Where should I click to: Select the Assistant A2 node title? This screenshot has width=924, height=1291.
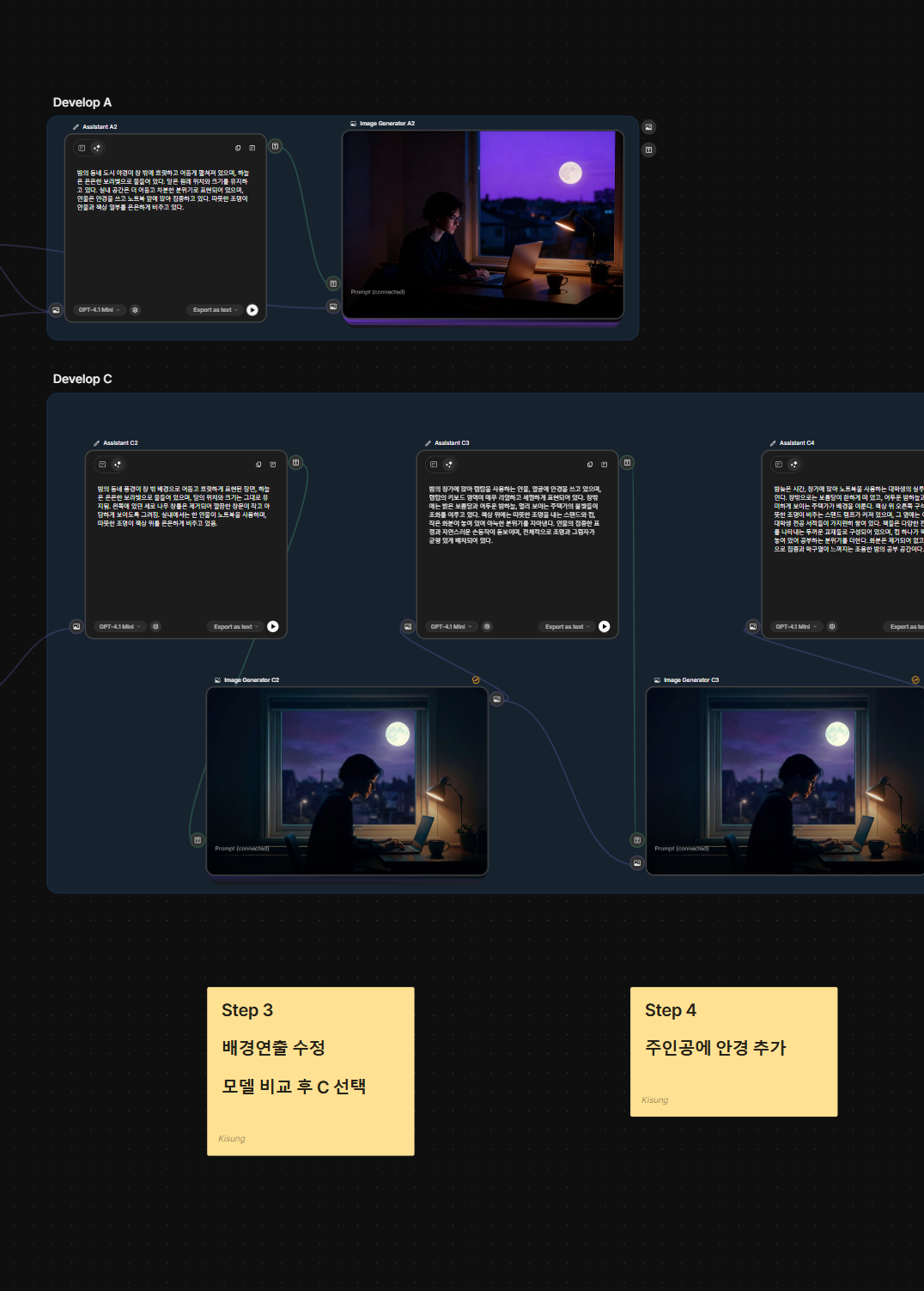click(100, 127)
